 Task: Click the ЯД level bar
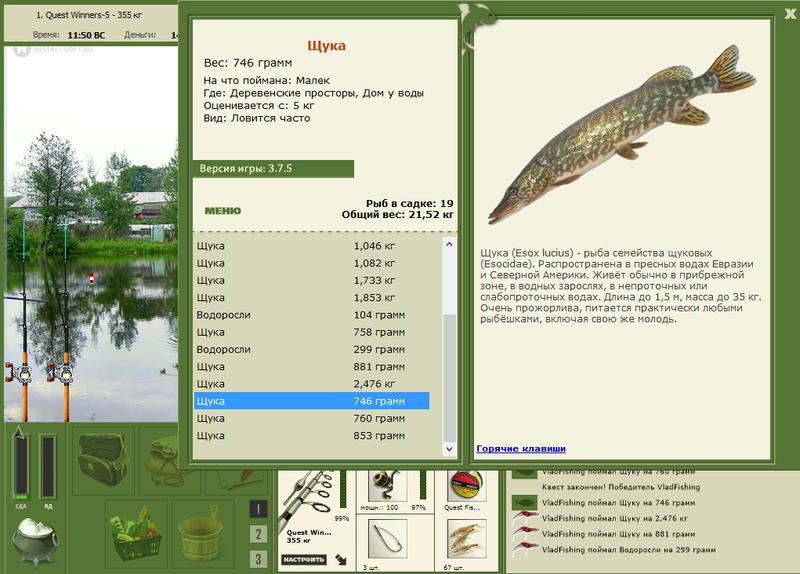(x=48, y=467)
